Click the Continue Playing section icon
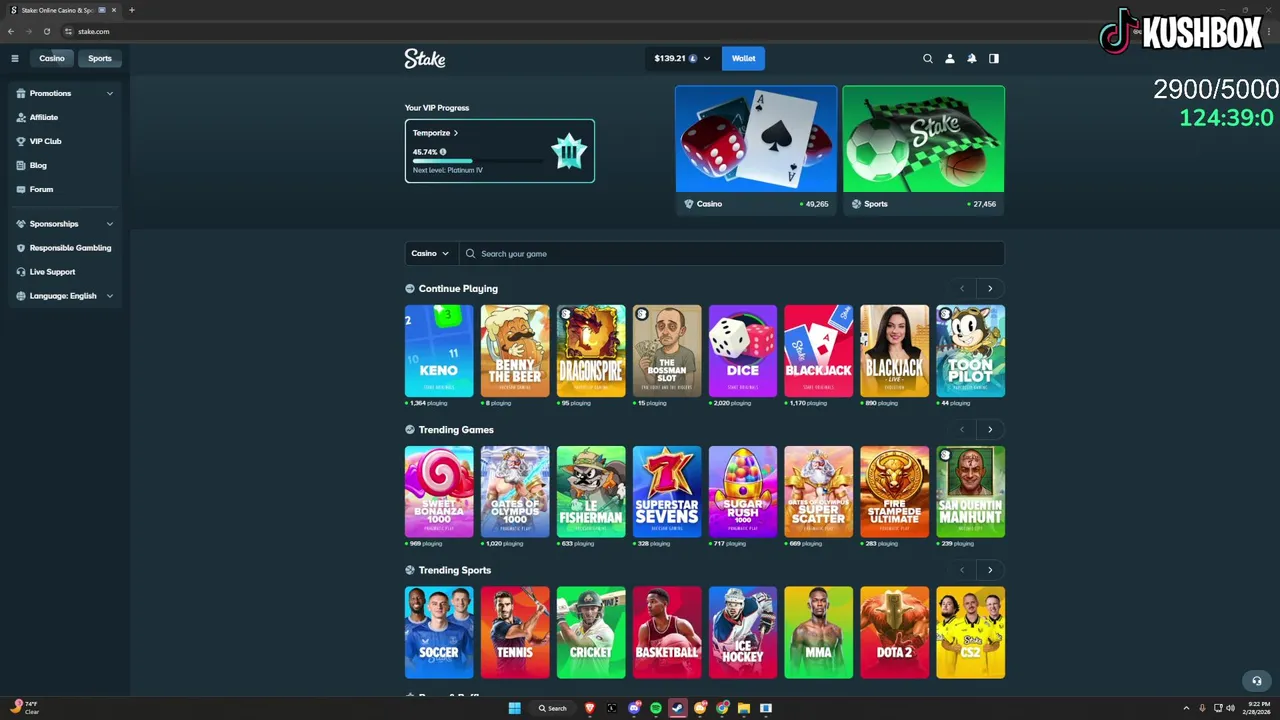 pos(410,288)
